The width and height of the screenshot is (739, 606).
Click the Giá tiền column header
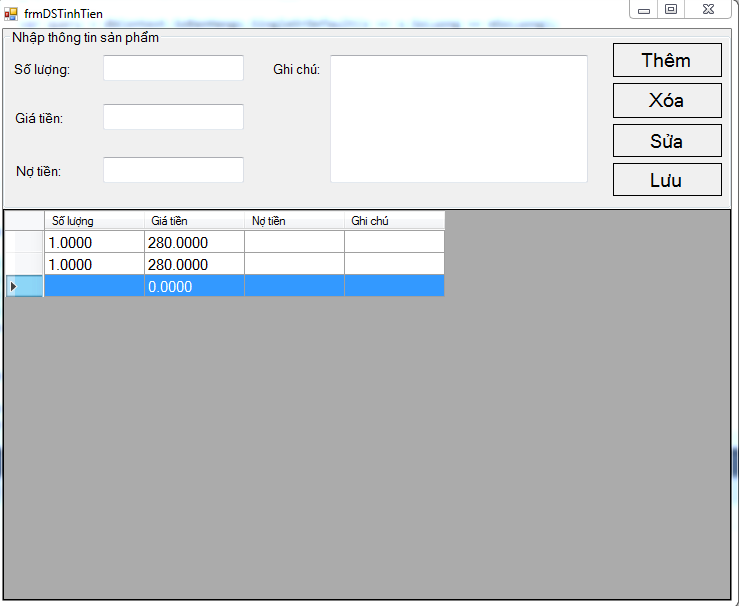[194, 221]
